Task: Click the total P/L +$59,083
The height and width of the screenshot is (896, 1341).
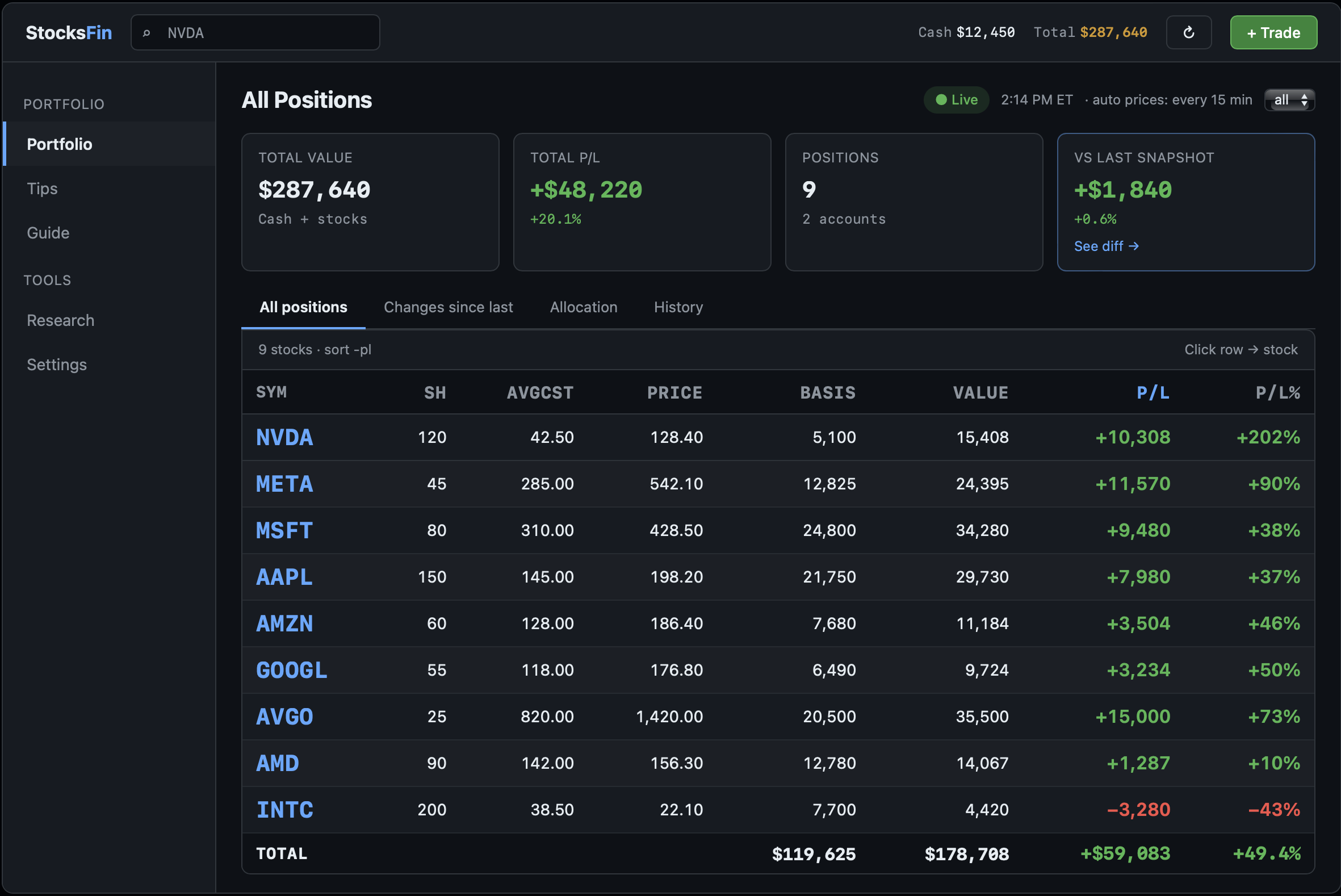Action: pos(1125,854)
